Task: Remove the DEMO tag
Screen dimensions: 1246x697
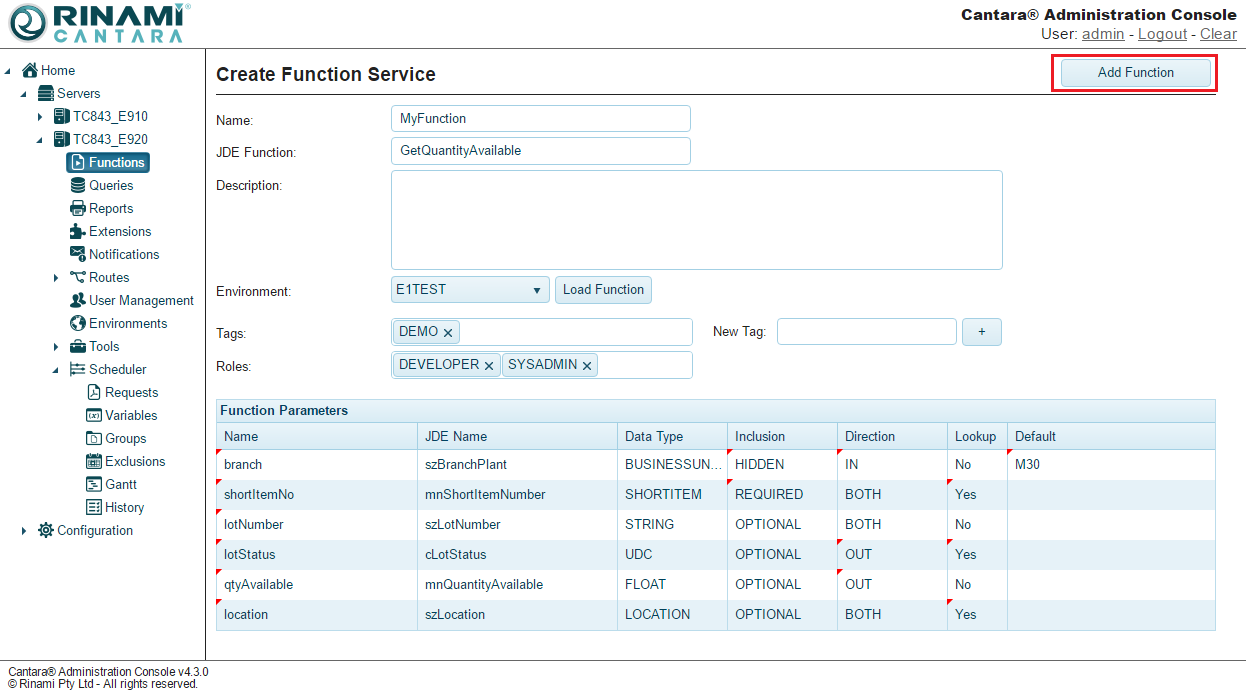Action: click(x=448, y=333)
